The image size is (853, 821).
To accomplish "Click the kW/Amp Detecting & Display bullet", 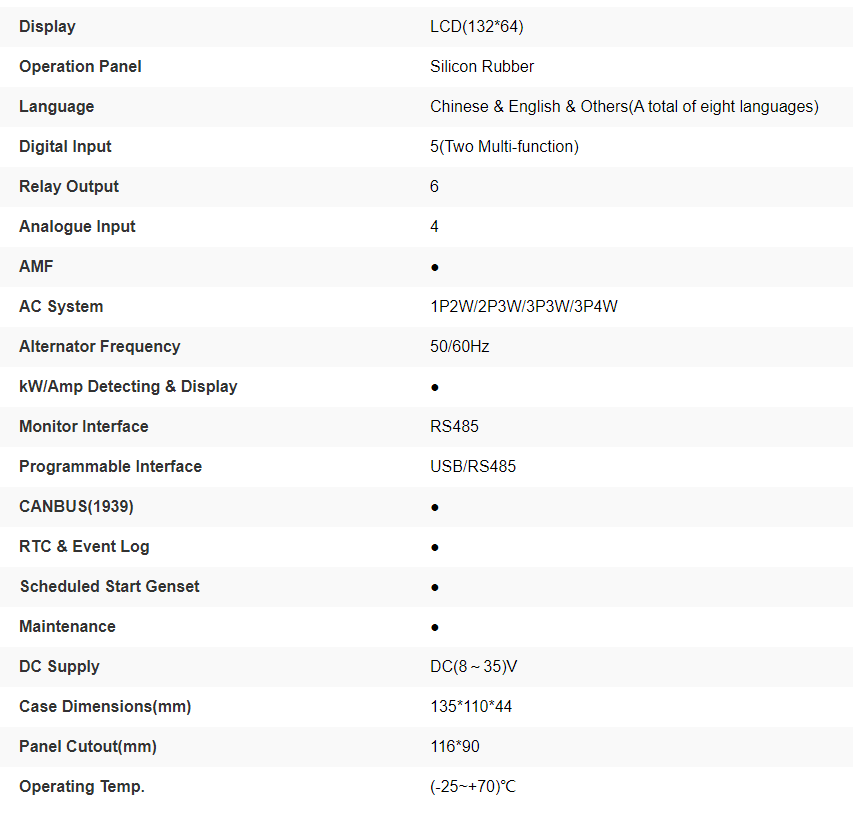I will coord(435,387).
